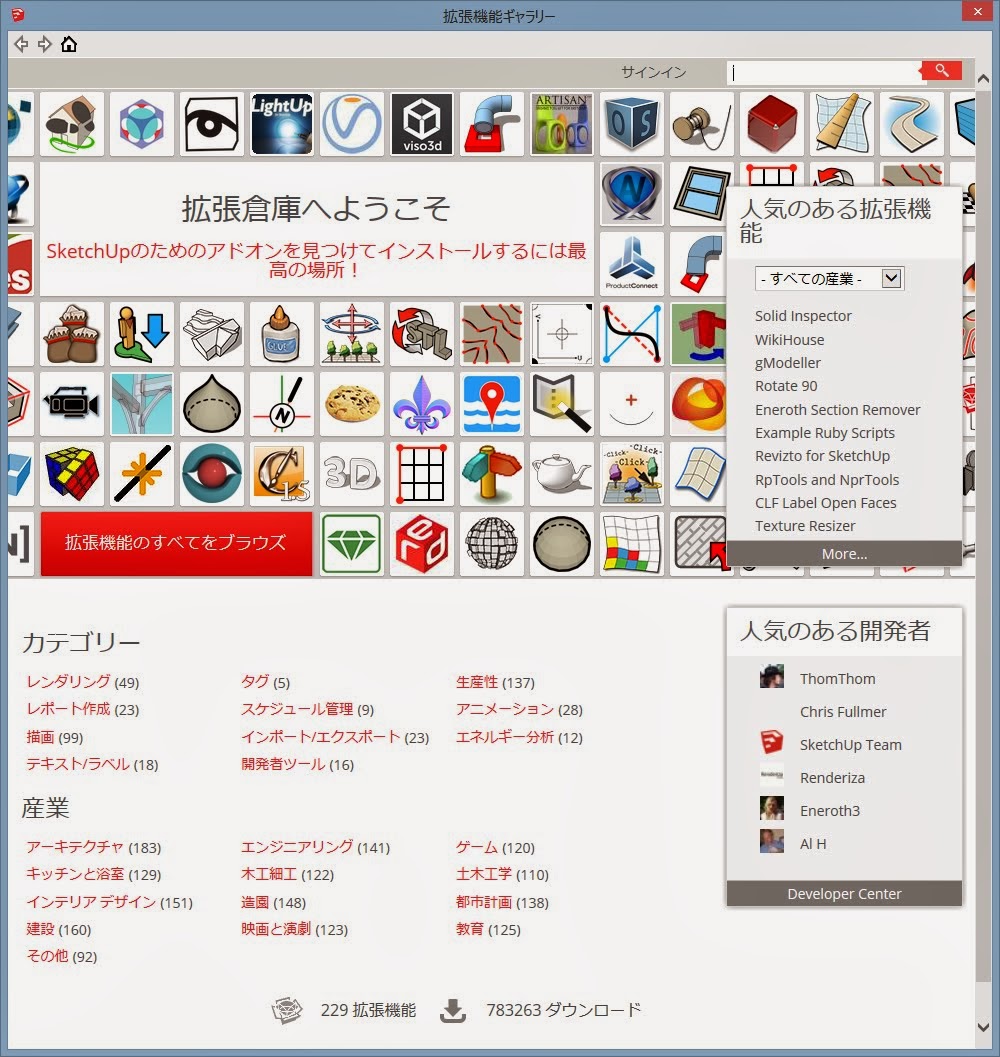This screenshot has height=1057, width=1000.
Task: Open Eneroth Section Remover link
Action: click(x=837, y=410)
